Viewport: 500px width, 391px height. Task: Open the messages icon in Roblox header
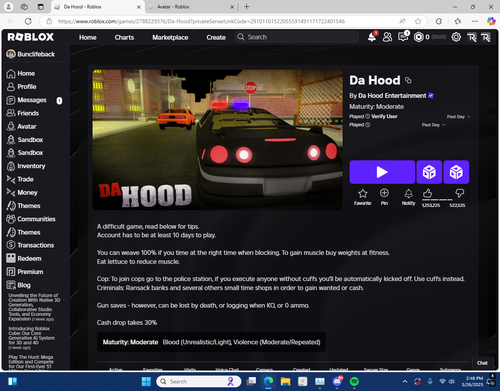pos(403,37)
